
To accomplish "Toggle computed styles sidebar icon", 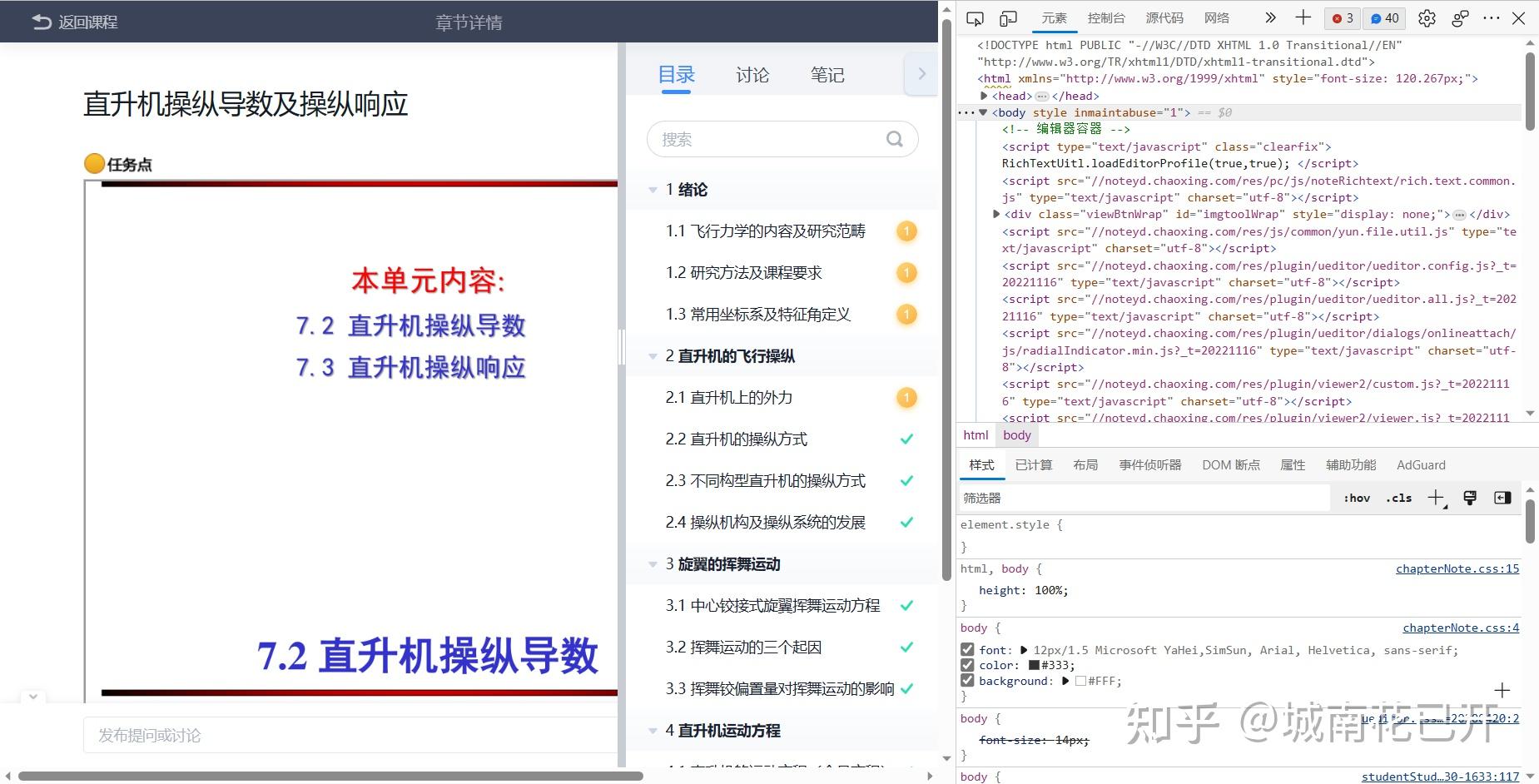I will click(x=1502, y=498).
